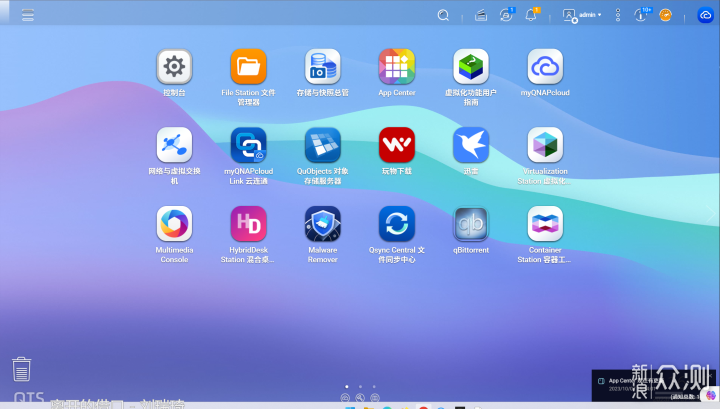Launch Container Station app
Image resolution: width=720 pixels, height=409 pixels.
tap(545, 224)
